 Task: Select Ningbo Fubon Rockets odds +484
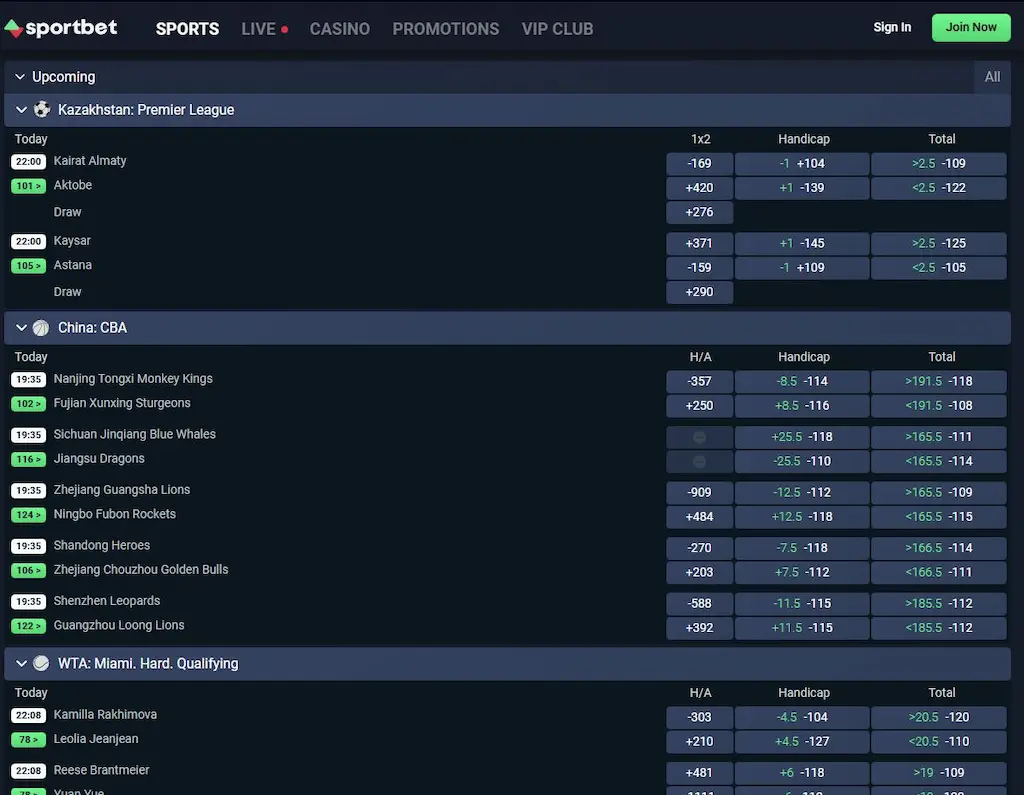(x=699, y=517)
